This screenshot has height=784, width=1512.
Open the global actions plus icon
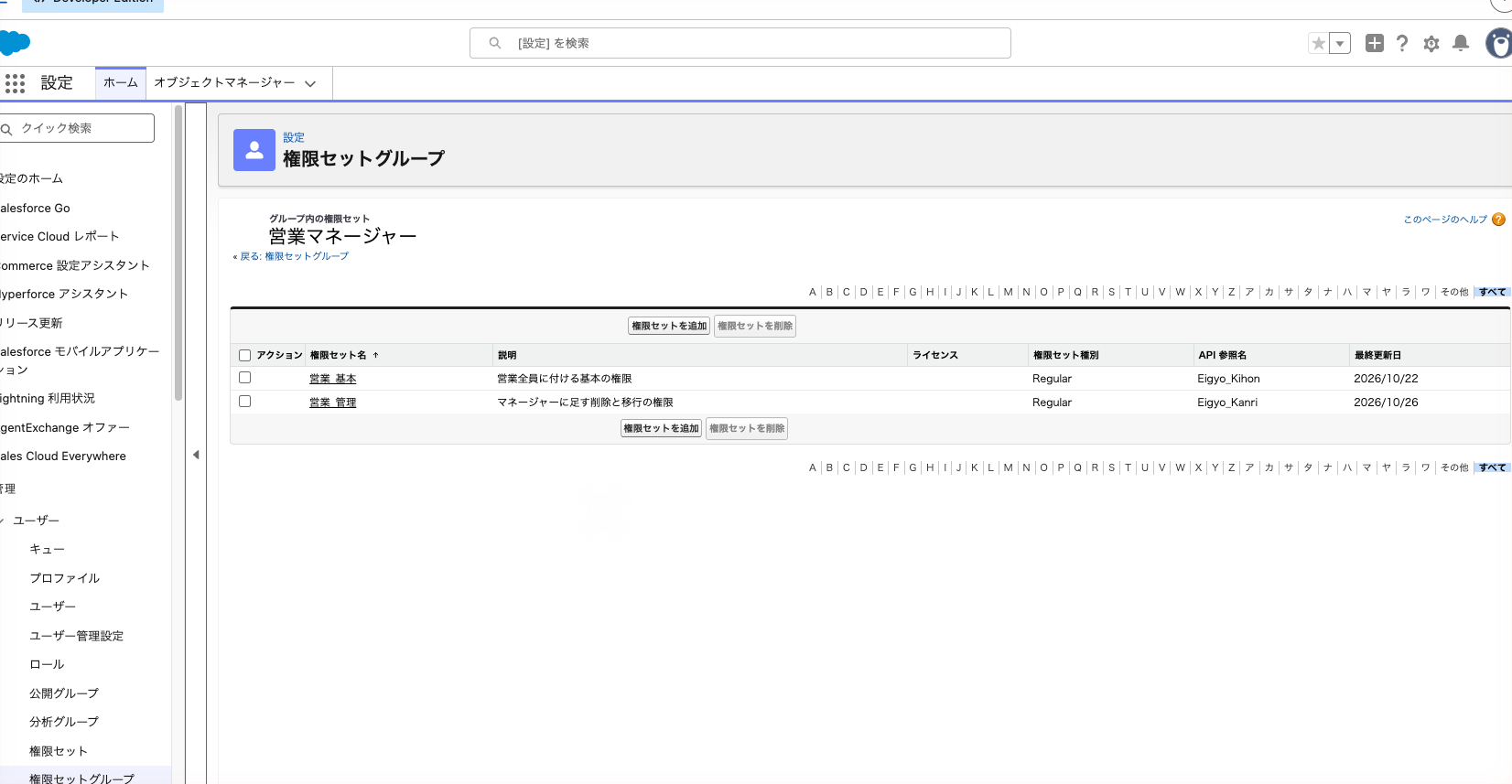click(x=1374, y=43)
